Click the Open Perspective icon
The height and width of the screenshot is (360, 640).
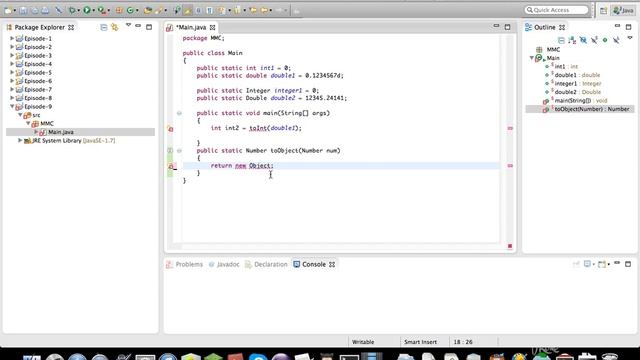(x=603, y=11)
